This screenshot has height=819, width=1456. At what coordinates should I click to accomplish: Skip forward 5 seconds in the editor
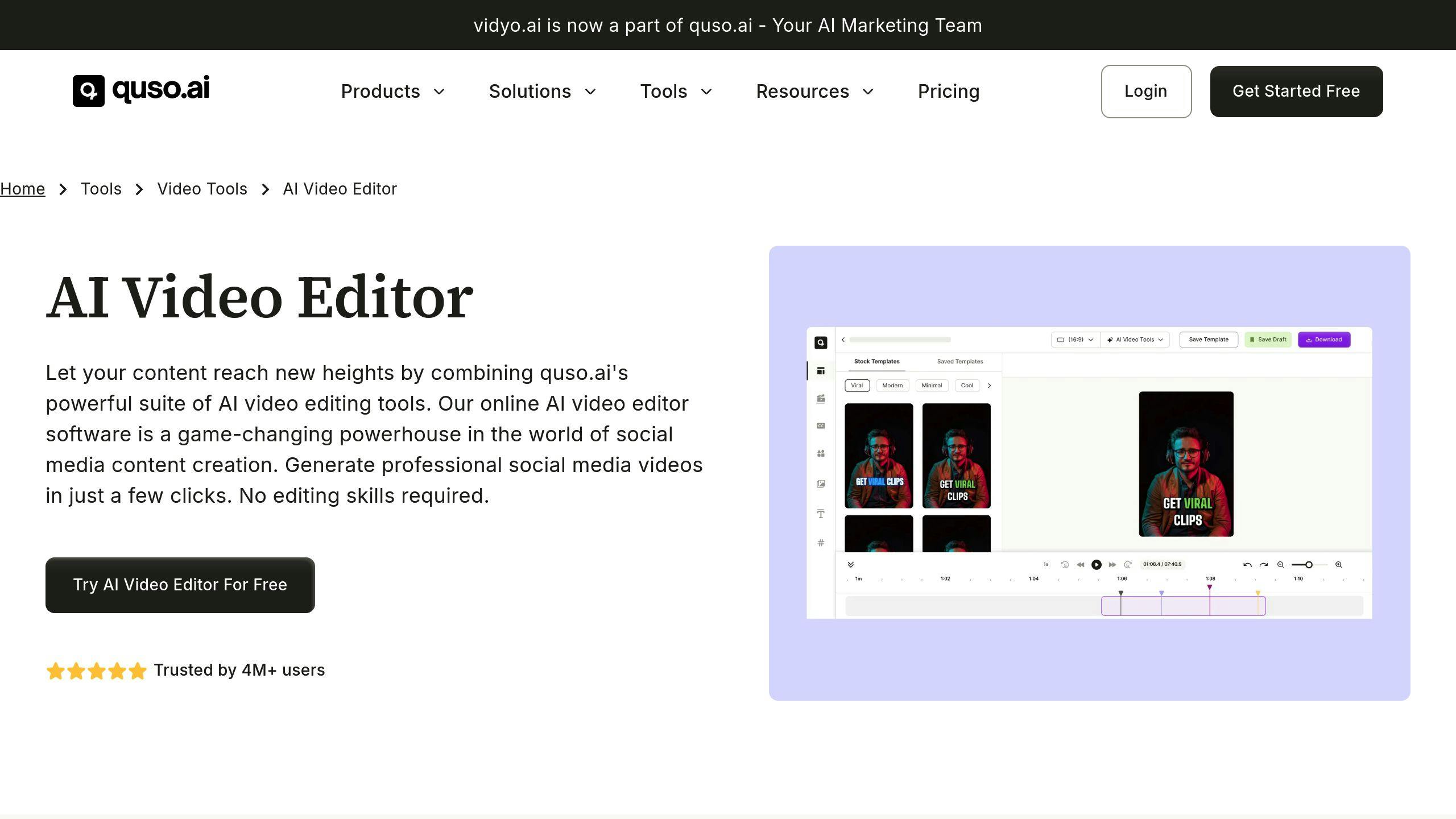(1128, 565)
